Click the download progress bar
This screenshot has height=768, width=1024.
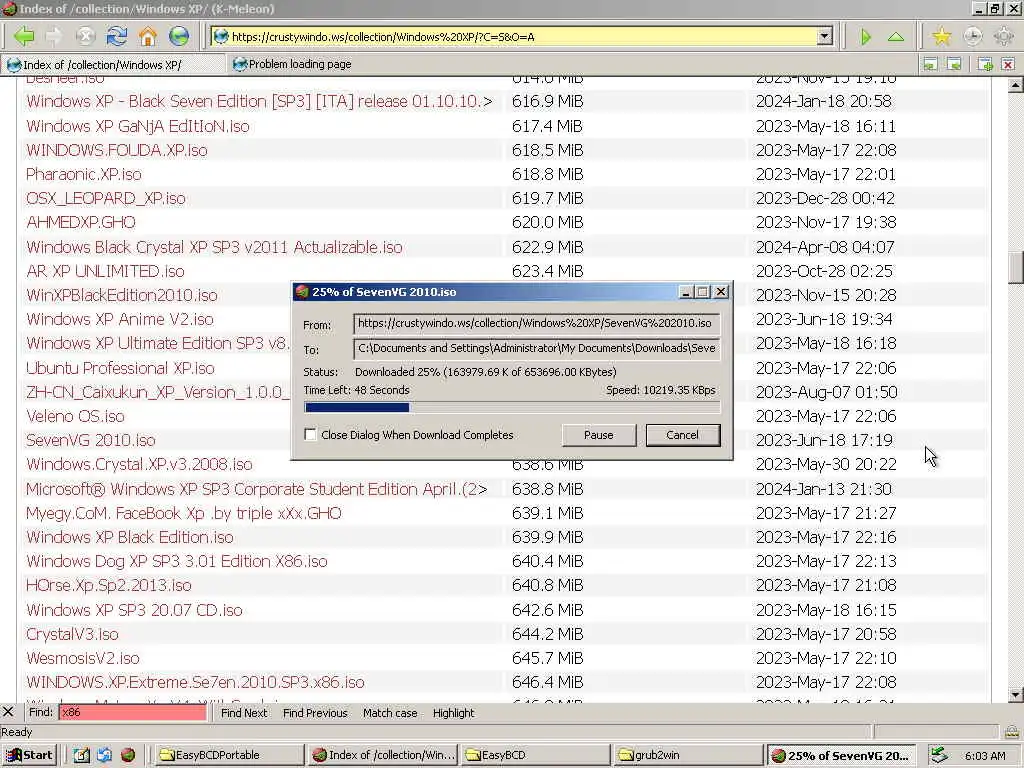point(512,408)
